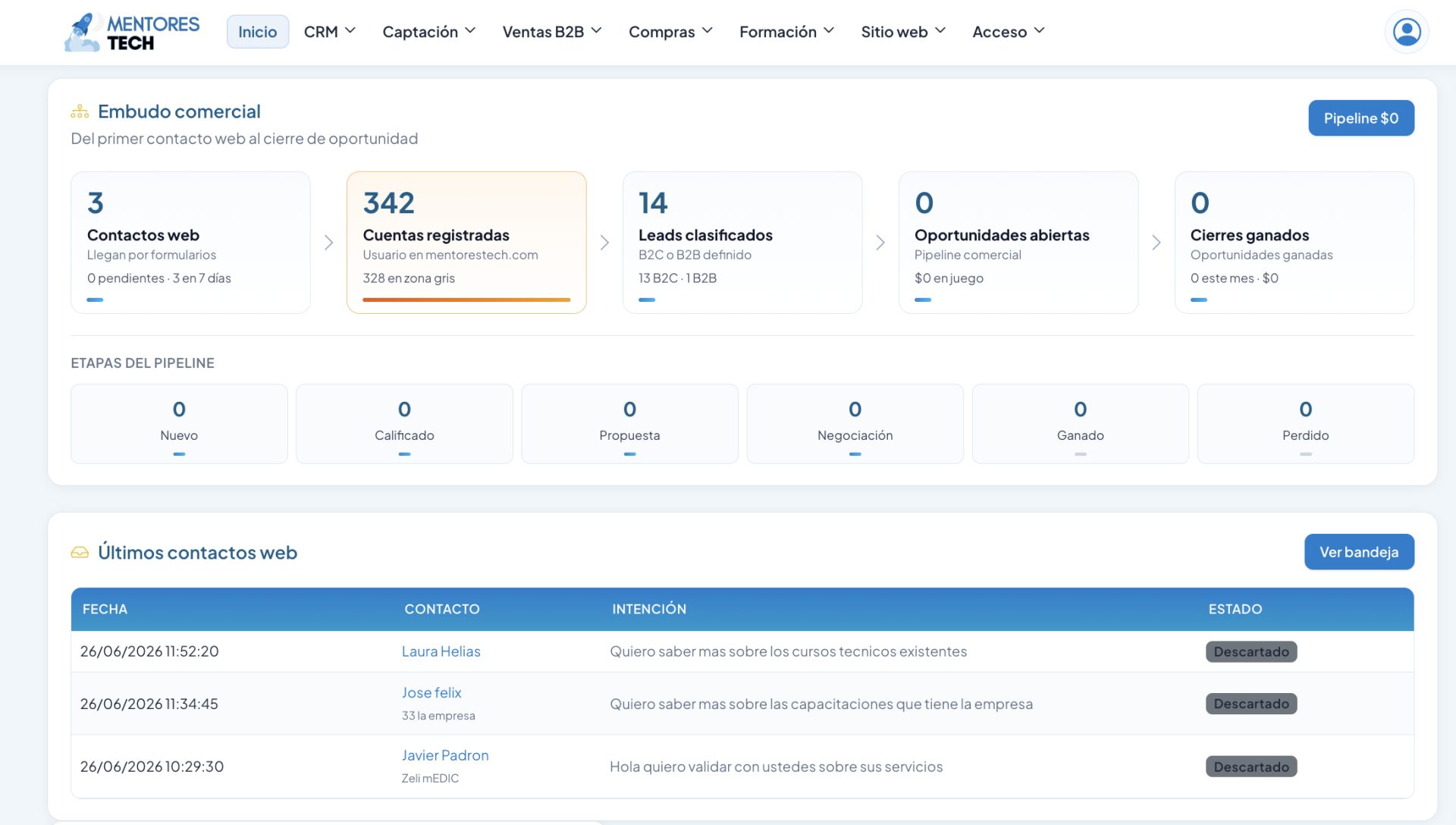Open Laura Helias contact link
This screenshot has width=1456, height=825.
[x=441, y=651]
